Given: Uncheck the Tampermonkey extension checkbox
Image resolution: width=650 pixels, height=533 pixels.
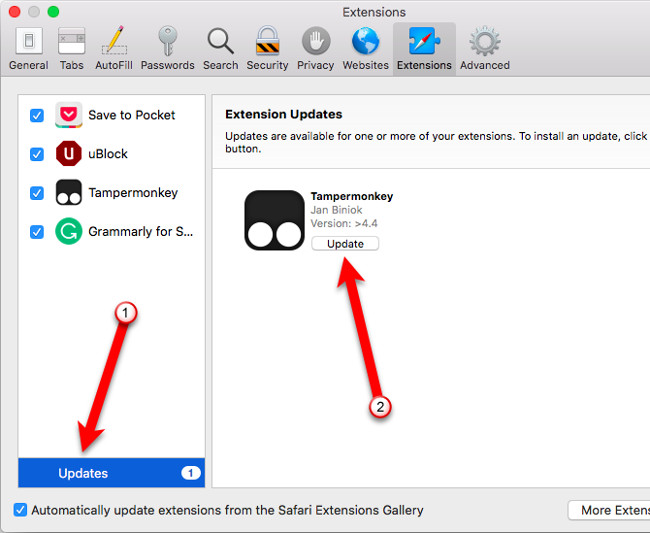Looking at the screenshot, I should coord(37,193).
